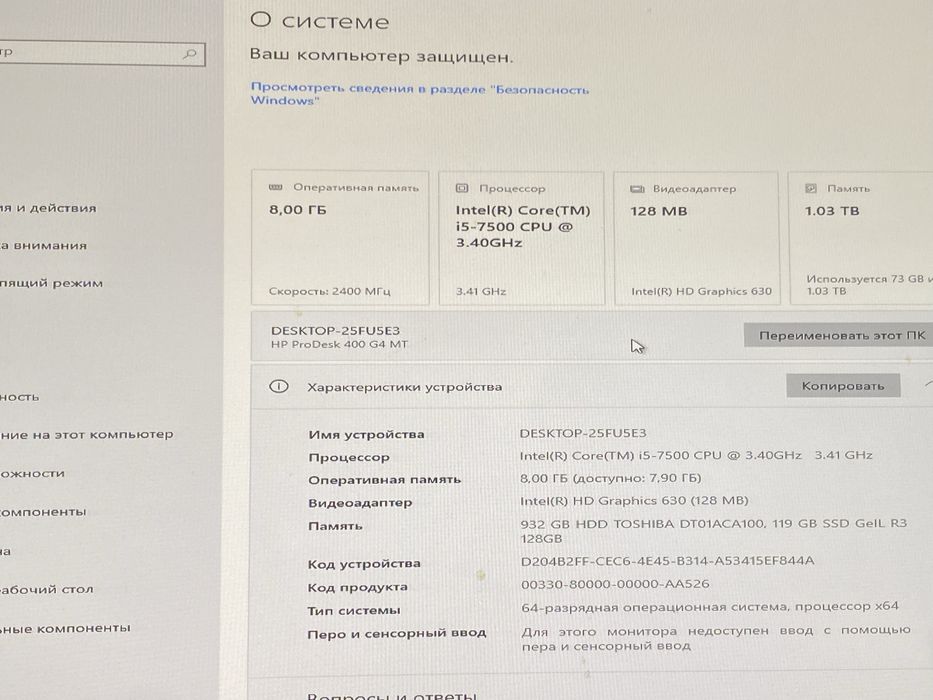Click device ID 'D204B2FF-CEC6-4E45-B314-A53415EF844A'
The width and height of the screenshot is (933, 700).
tap(668, 561)
